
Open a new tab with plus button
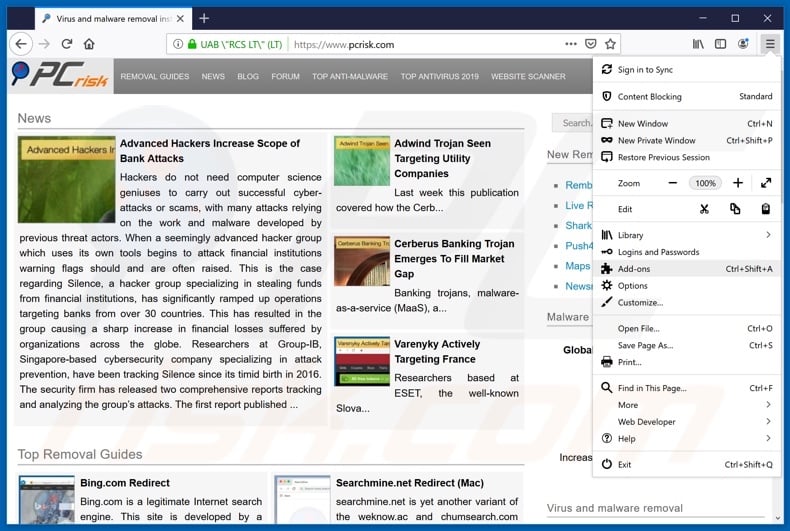click(204, 19)
